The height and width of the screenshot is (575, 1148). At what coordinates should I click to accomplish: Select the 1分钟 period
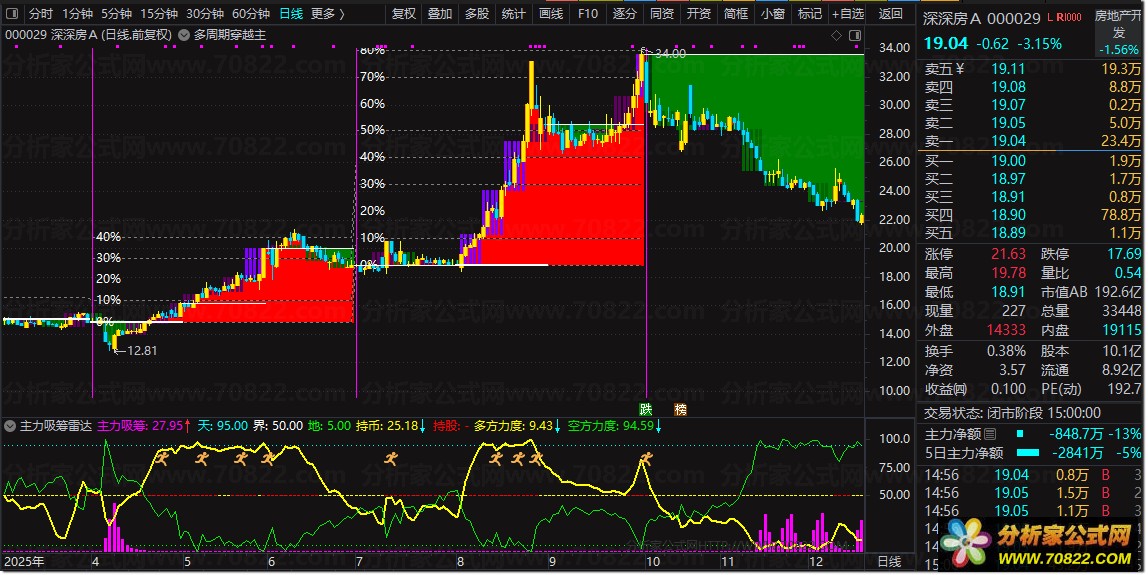(77, 13)
